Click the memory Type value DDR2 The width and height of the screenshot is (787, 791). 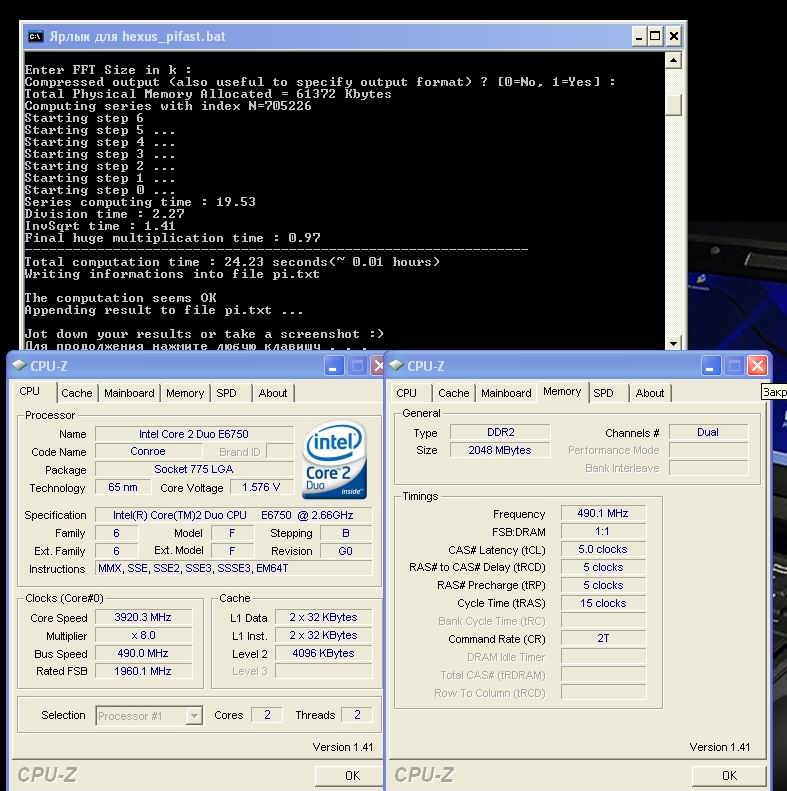click(500, 432)
